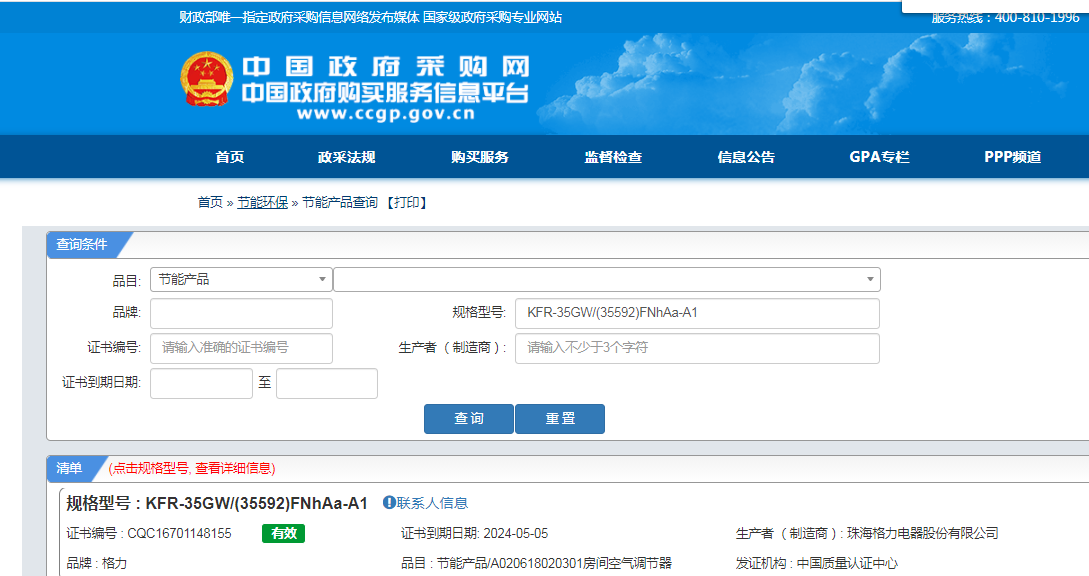This screenshot has width=1089, height=576.
Task: Follow the 节能环保 breadcrumb link
Action: pyautogui.click(x=263, y=202)
